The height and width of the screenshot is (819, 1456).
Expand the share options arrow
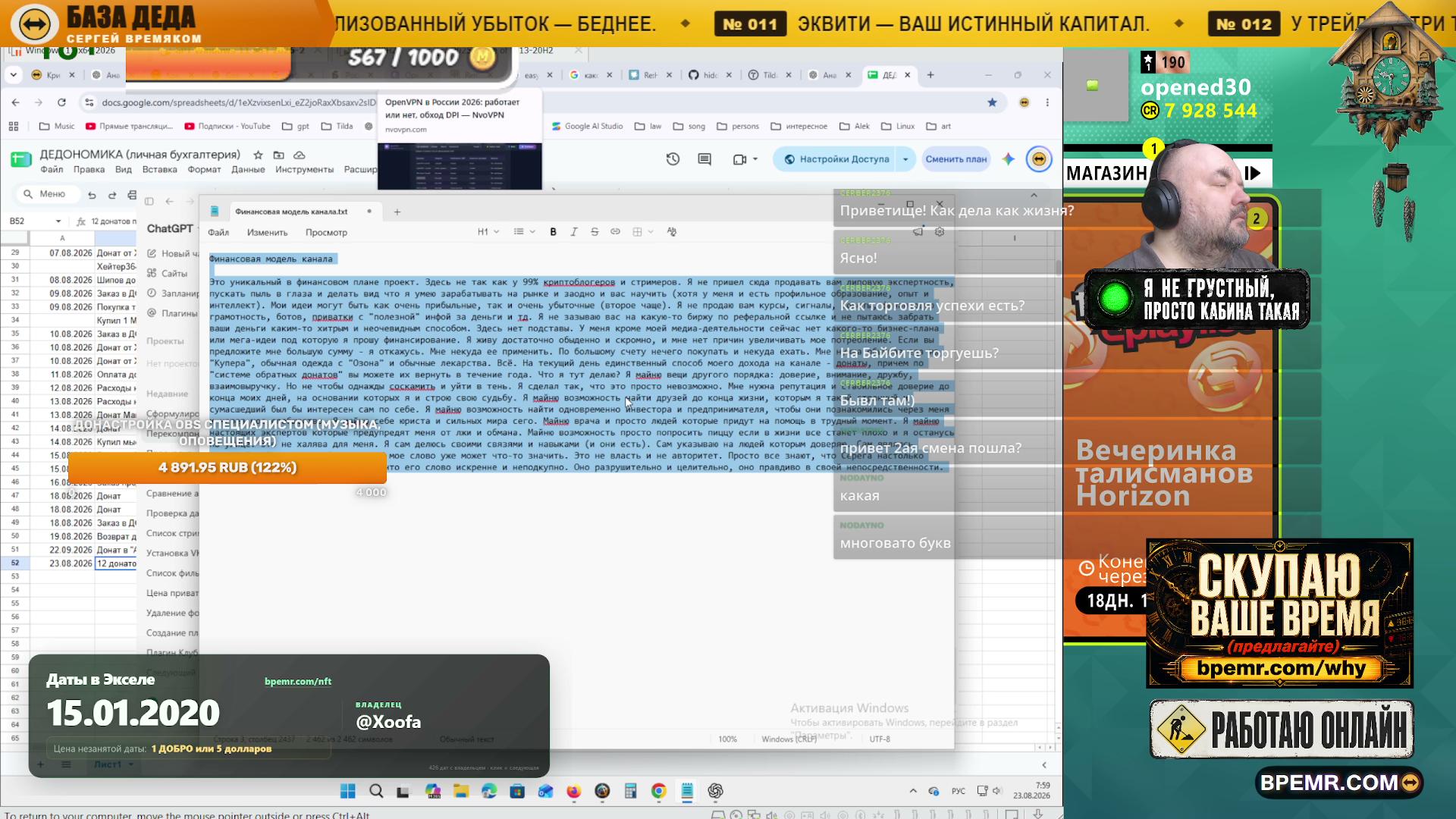(905, 159)
